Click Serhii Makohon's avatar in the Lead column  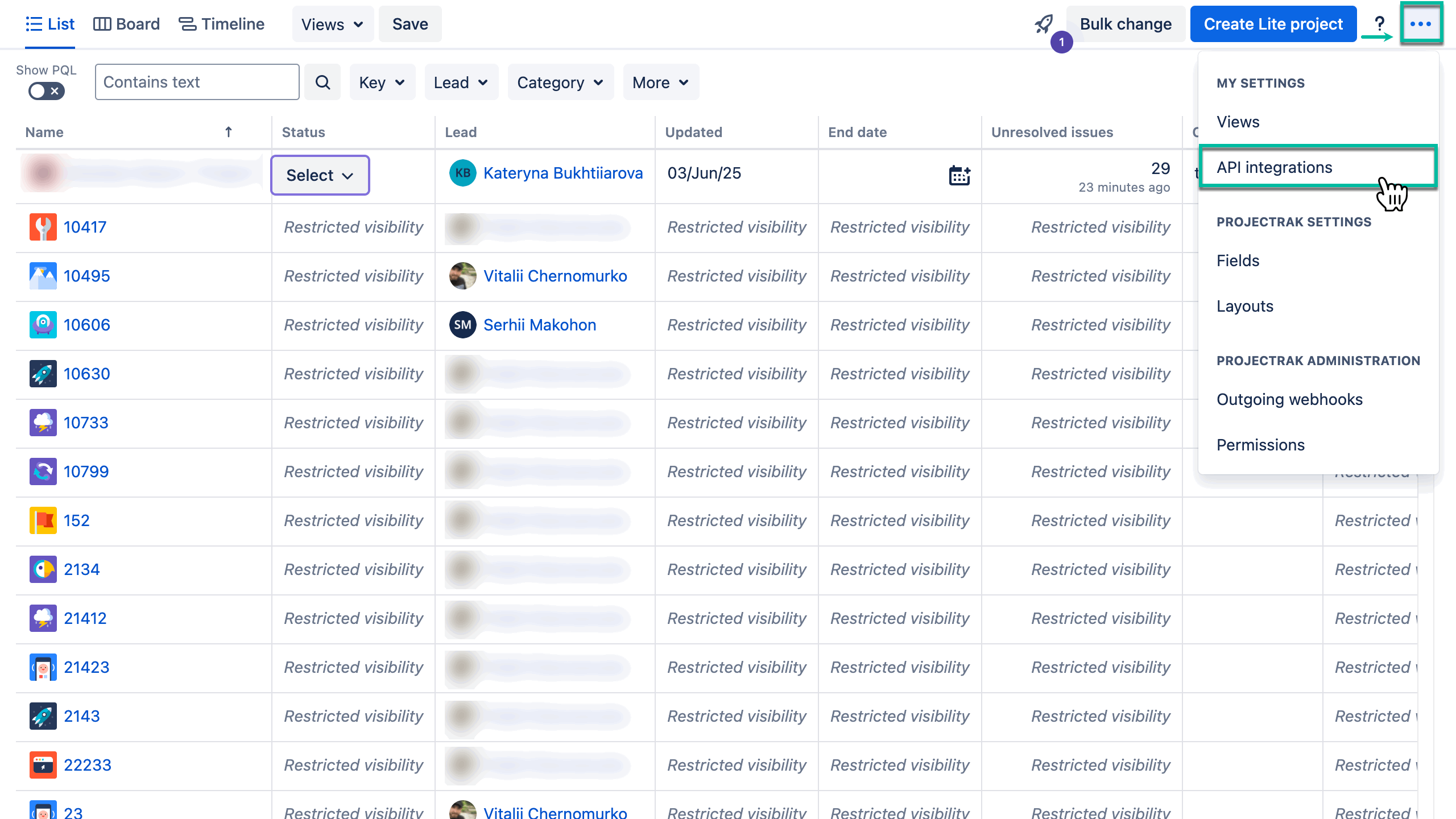(462, 325)
